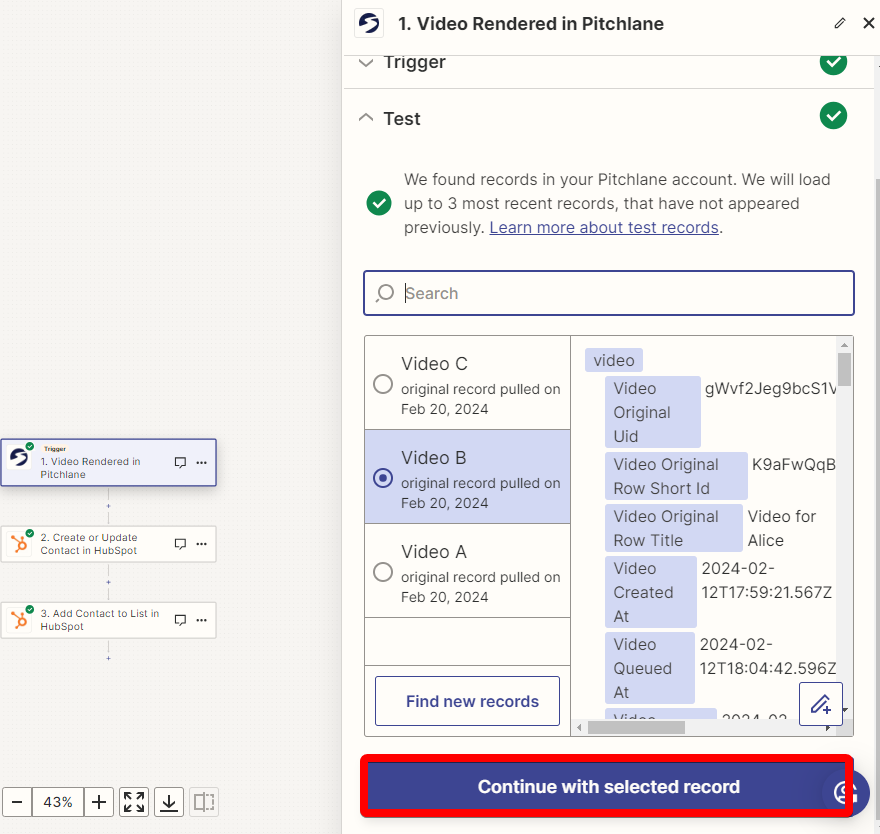Select the Video A radio button
The image size is (880, 834).
[383, 572]
